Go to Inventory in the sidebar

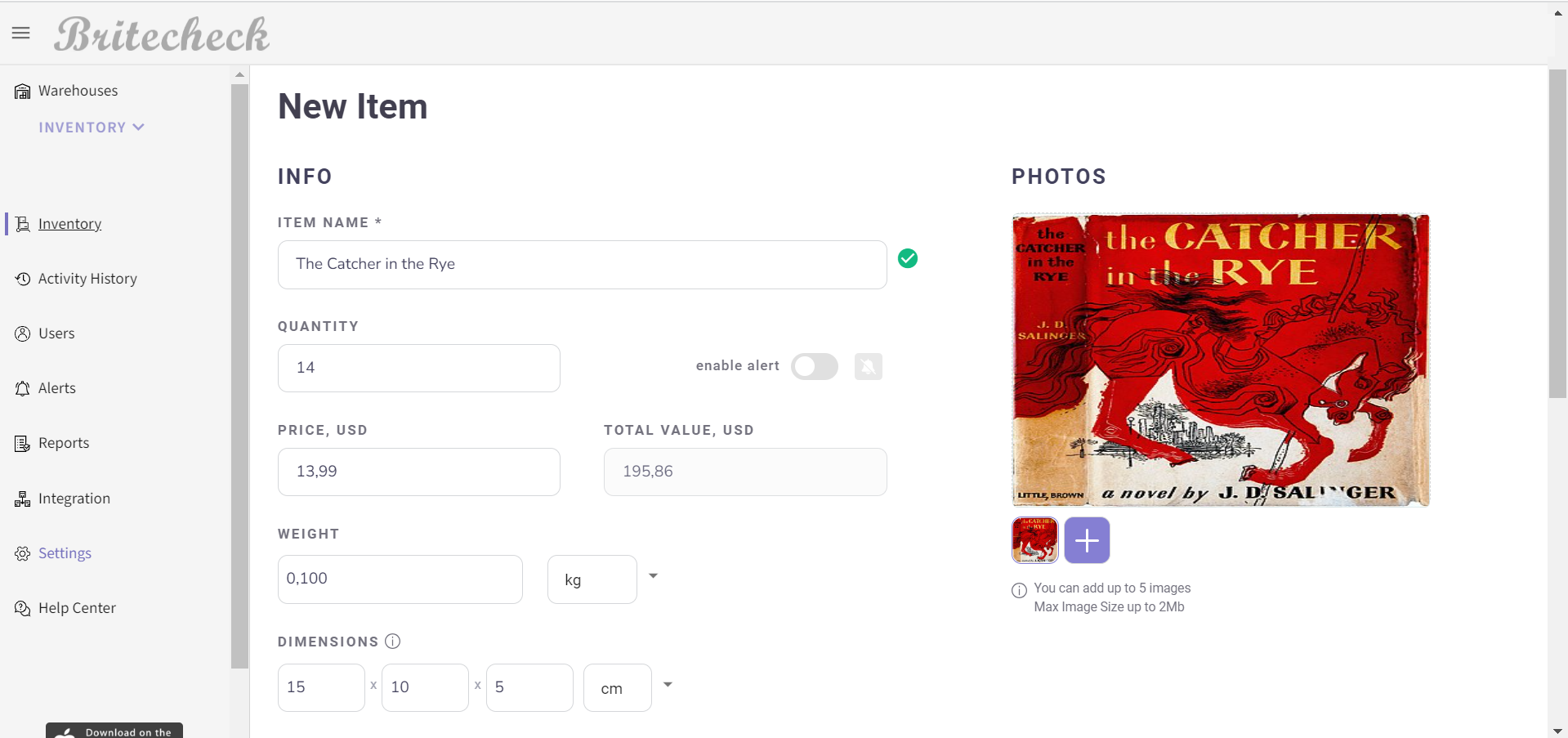click(x=69, y=224)
